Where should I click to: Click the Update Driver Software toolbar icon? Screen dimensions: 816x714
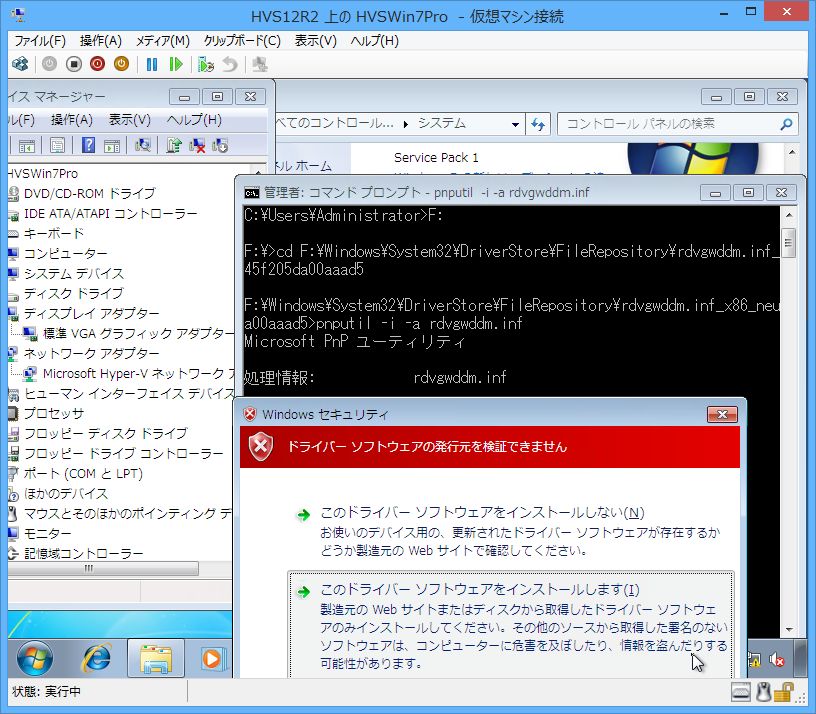[173, 146]
